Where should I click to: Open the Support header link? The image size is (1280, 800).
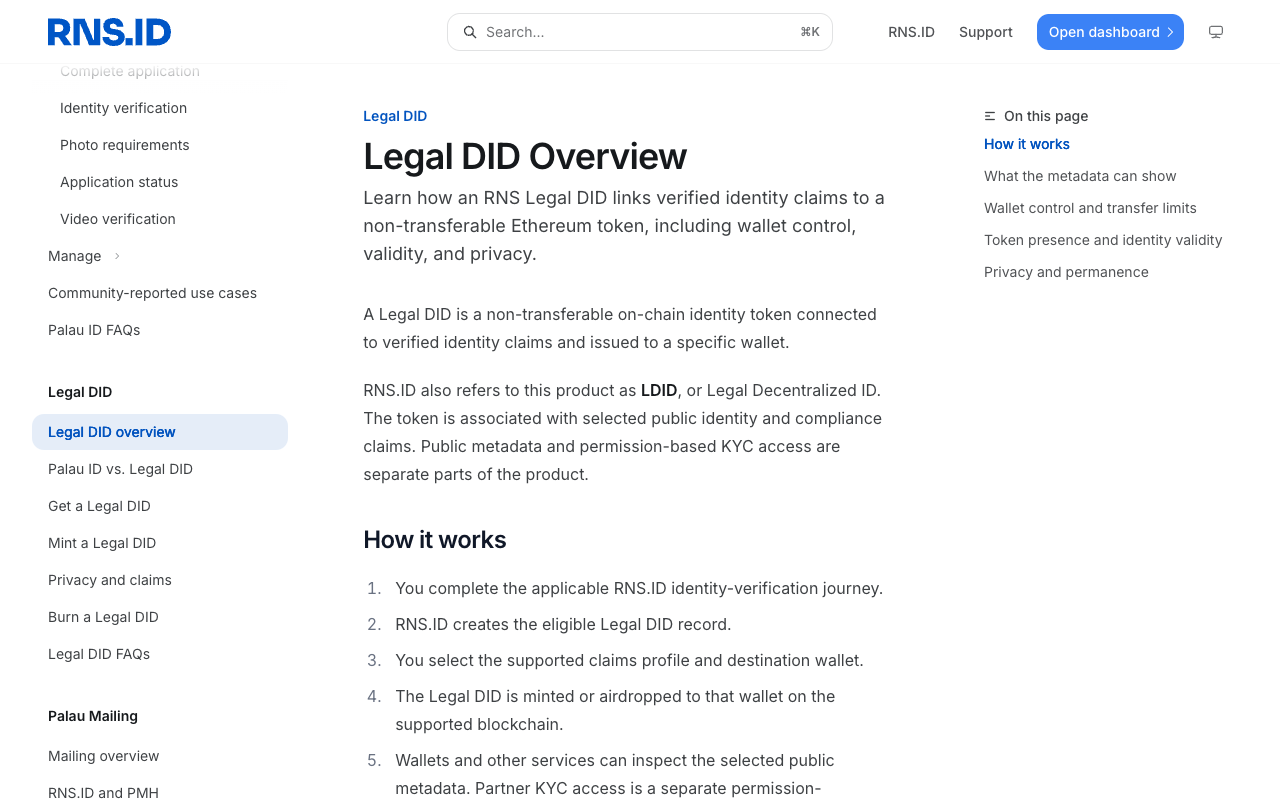pos(986,32)
